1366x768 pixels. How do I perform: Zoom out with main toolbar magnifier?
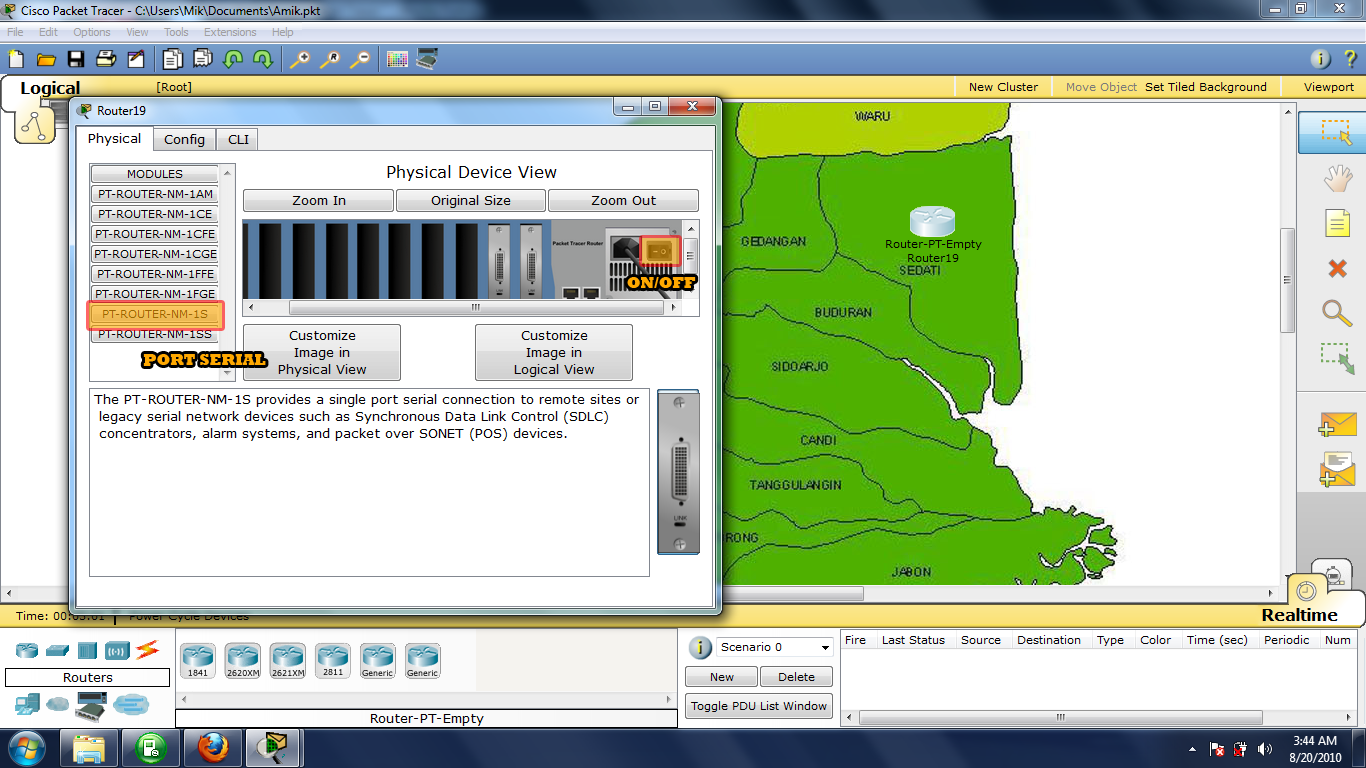pos(360,59)
